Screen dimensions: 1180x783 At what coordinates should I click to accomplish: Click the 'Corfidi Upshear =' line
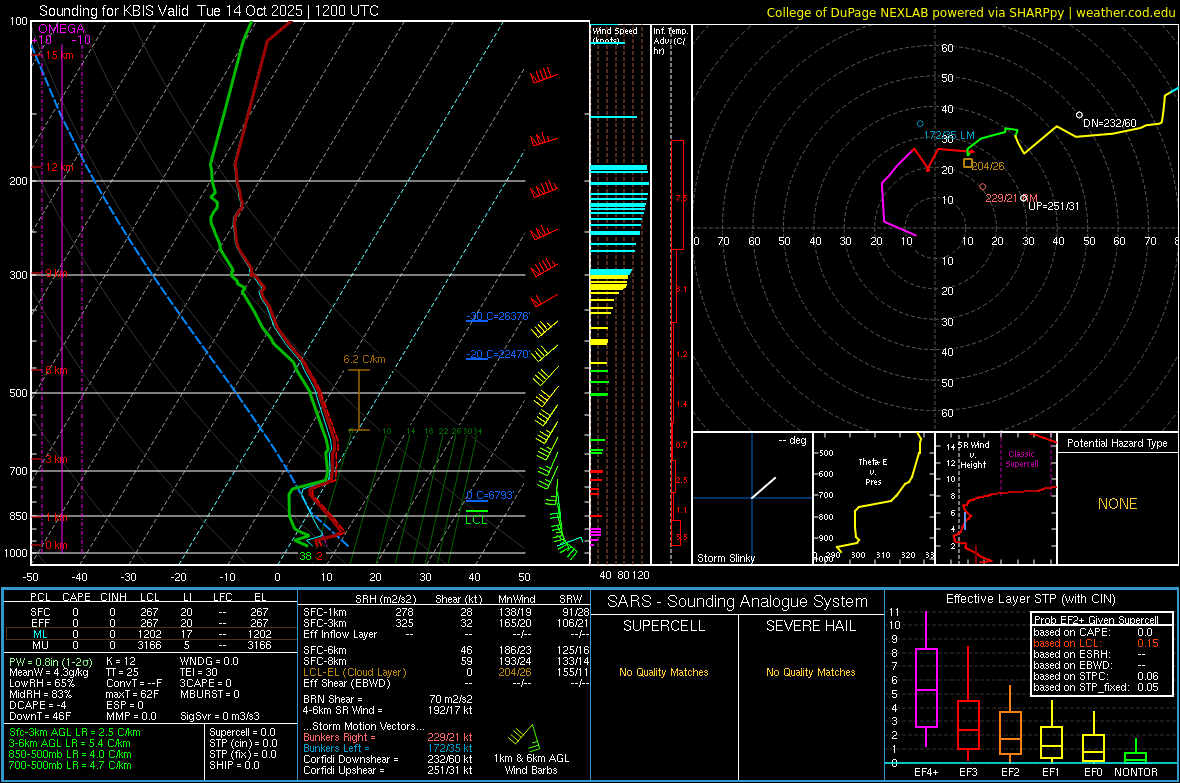(388, 770)
